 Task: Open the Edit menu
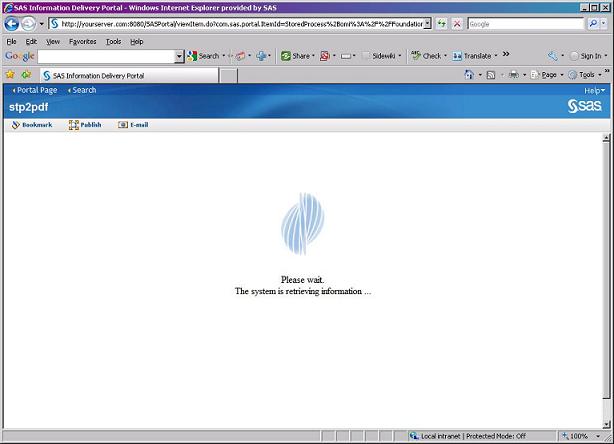[31, 42]
